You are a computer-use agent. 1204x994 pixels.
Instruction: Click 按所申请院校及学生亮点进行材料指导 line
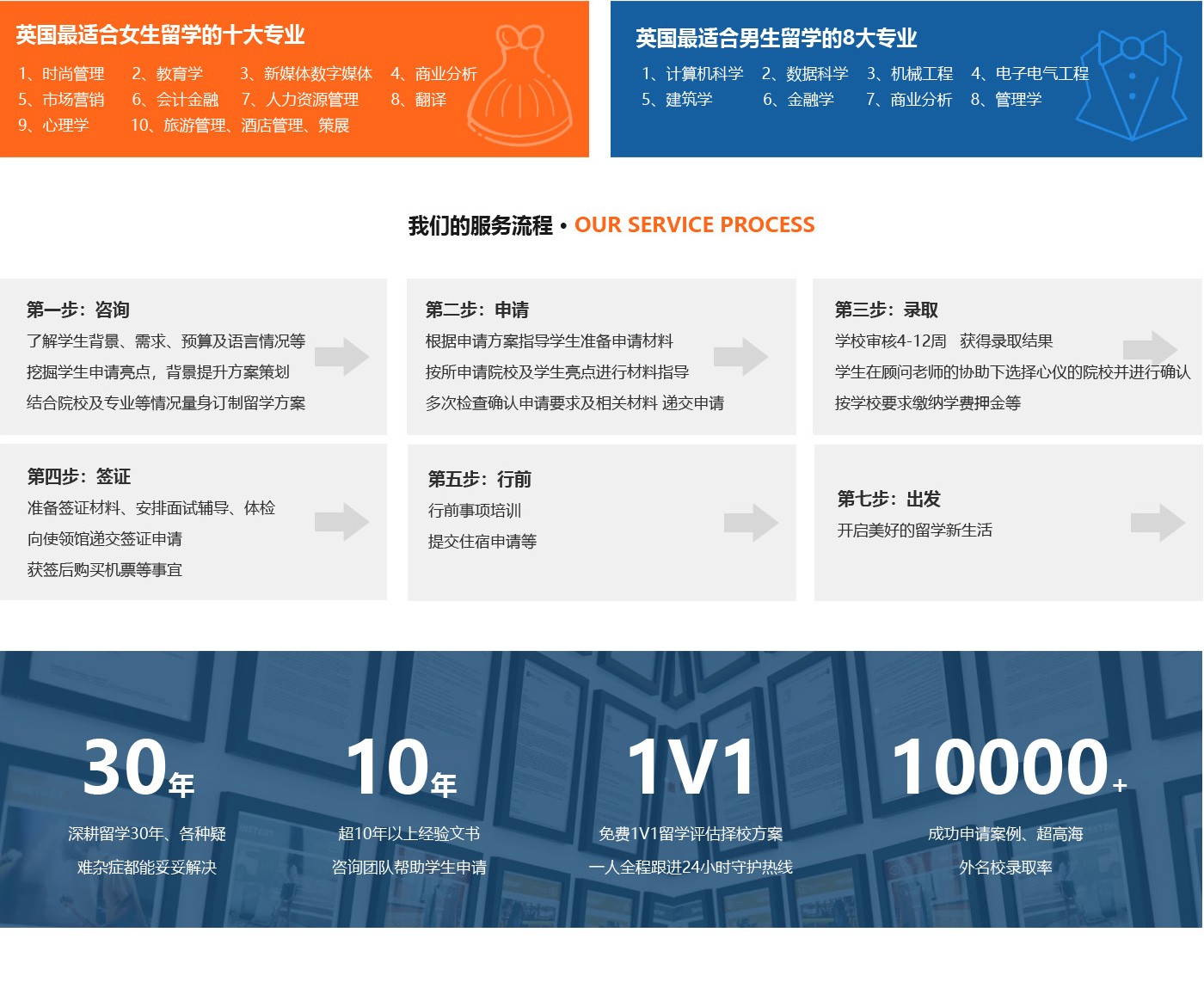tap(557, 372)
